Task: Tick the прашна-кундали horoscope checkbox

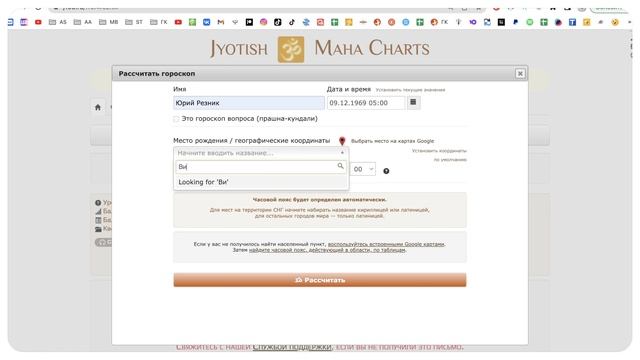Action: [176, 119]
